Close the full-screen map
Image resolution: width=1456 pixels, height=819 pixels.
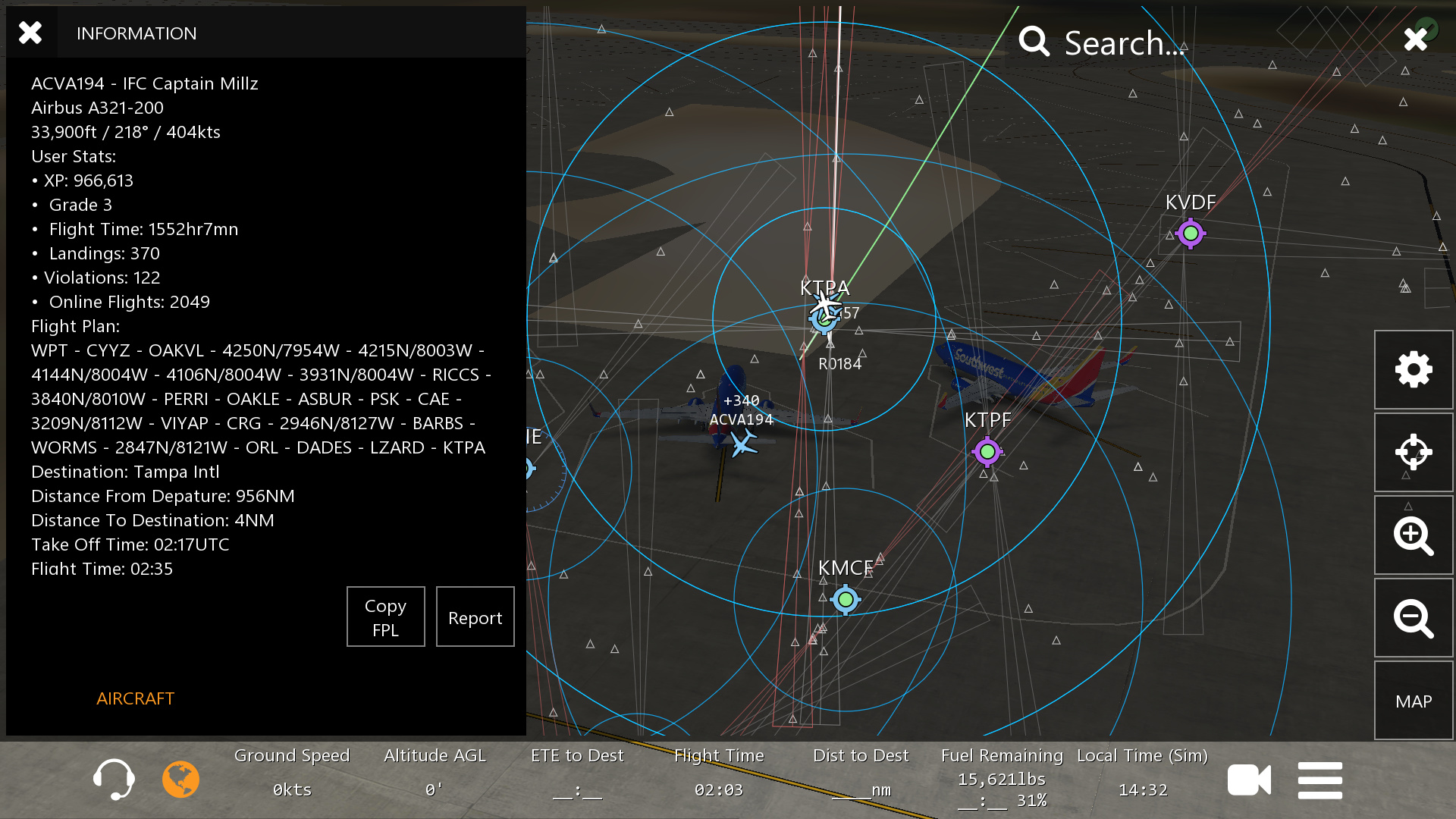pyautogui.click(x=1415, y=39)
